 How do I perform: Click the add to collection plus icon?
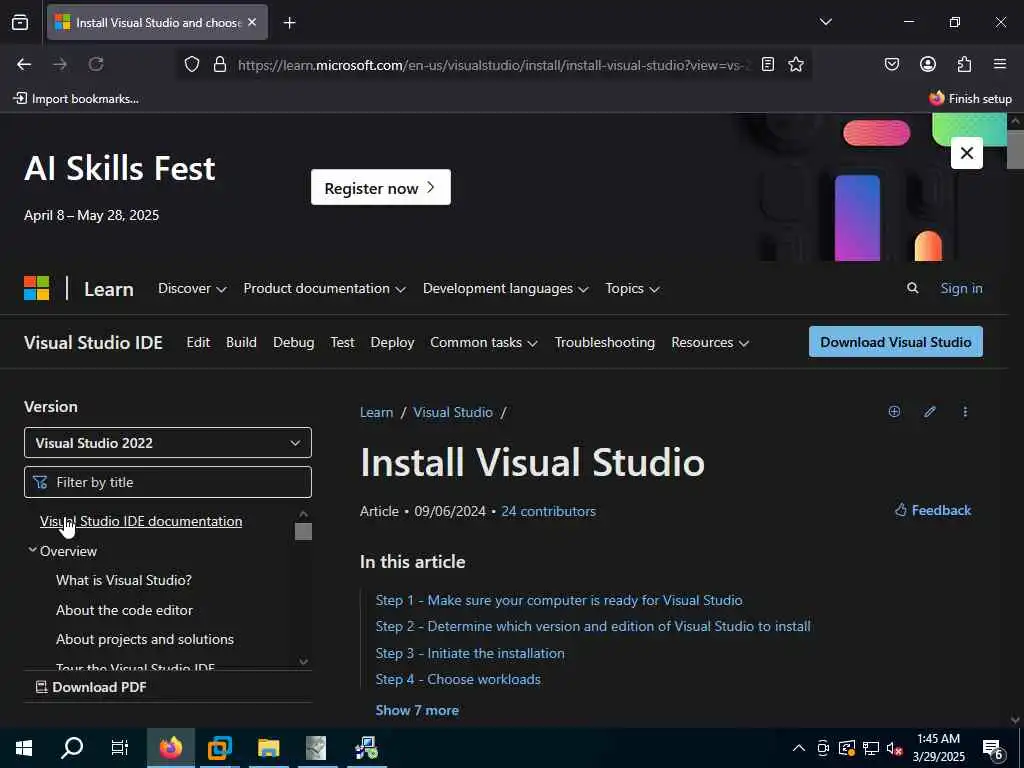point(894,411)
